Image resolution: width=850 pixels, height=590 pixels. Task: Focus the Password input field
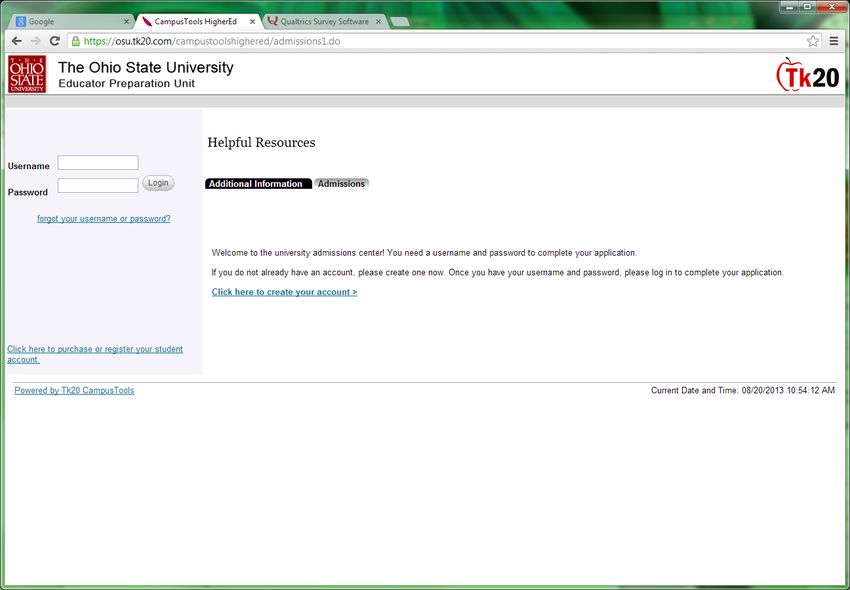(x=98, y=185)
